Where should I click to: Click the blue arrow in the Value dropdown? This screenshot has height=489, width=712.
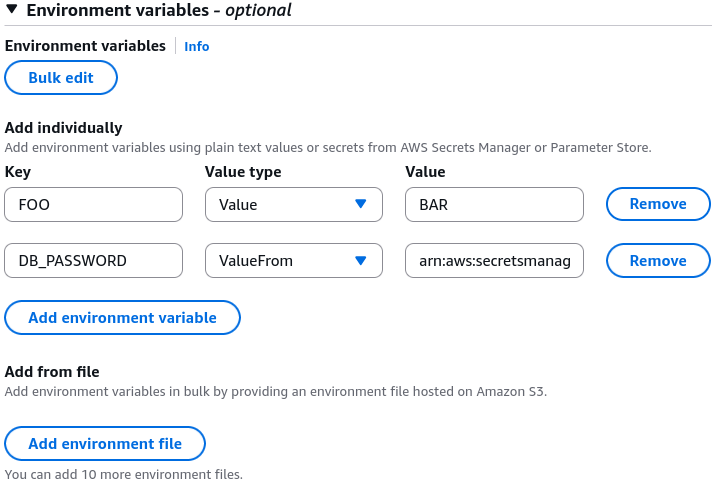coord(361,204)
